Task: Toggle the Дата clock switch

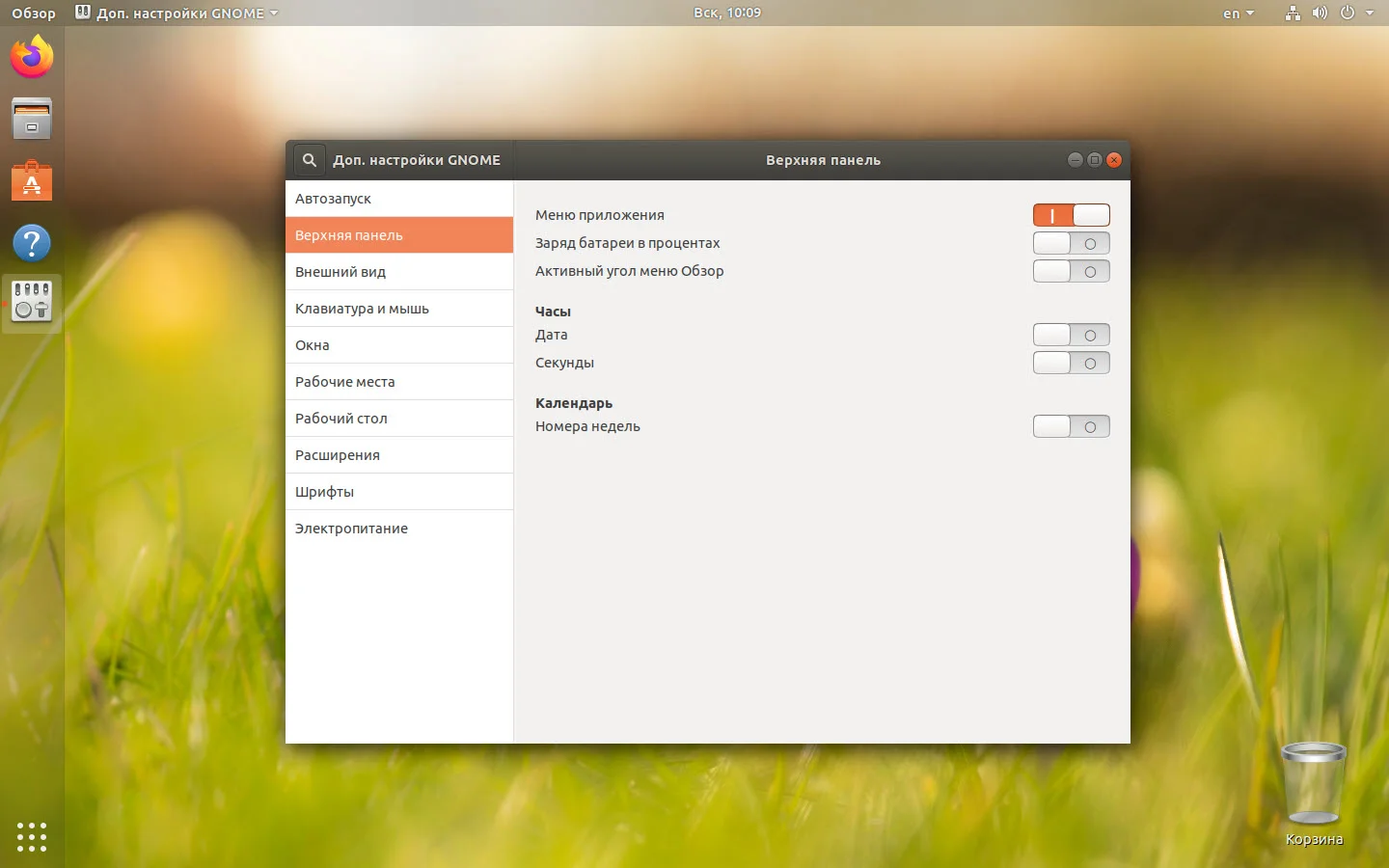Action: 1071,335
